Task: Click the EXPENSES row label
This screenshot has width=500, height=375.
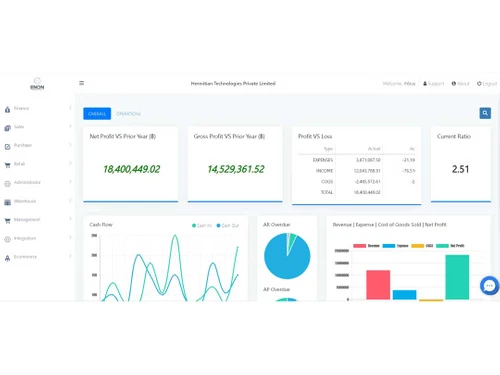Action: tap(323, 160)
